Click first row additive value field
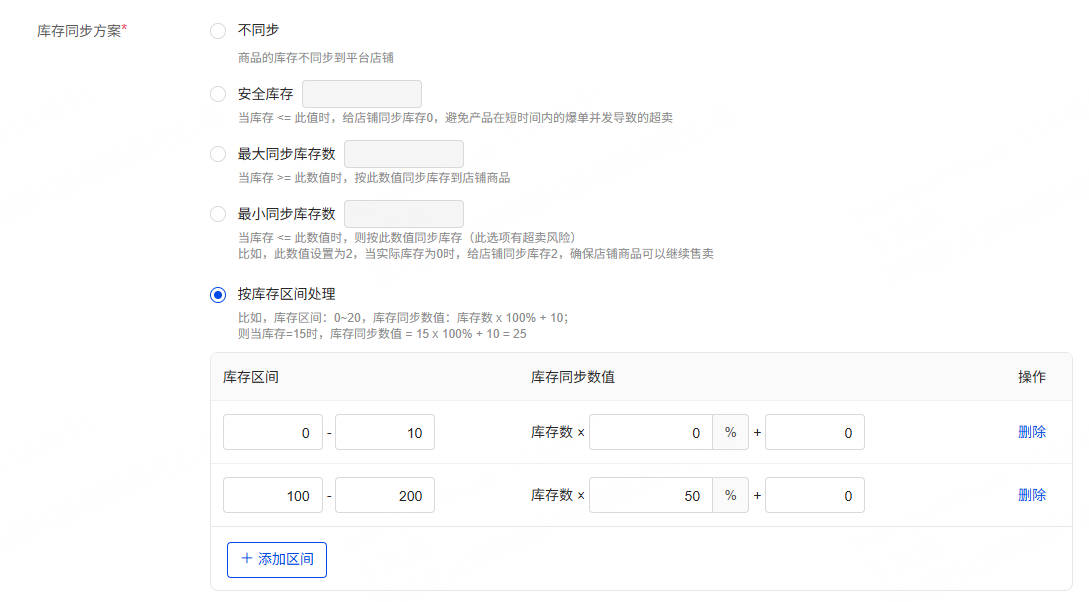1089x602 pixels. (x=815, y=433)
